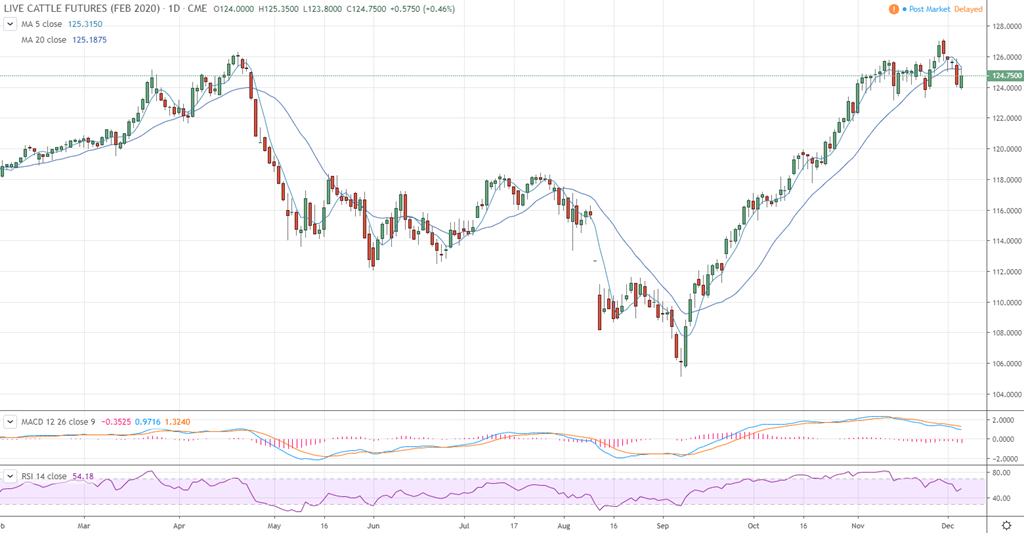Open chart settings gear icon
The width and height of the screenshot is (1024, 533).
(x=1005, y=524)
